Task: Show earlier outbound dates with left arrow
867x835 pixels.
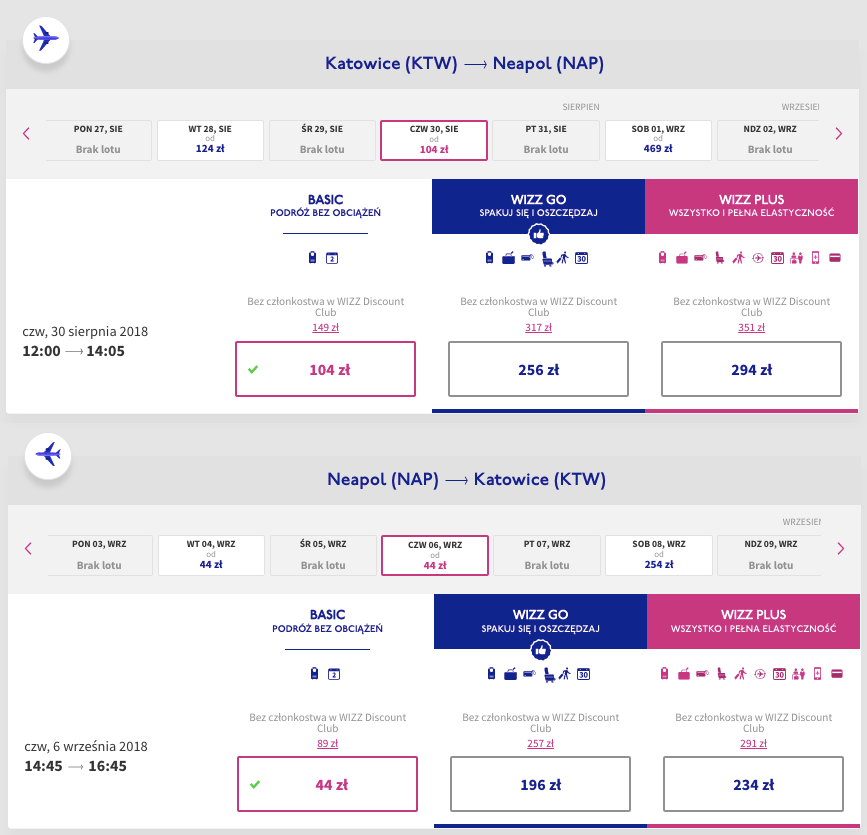Action: pos(26,134)
